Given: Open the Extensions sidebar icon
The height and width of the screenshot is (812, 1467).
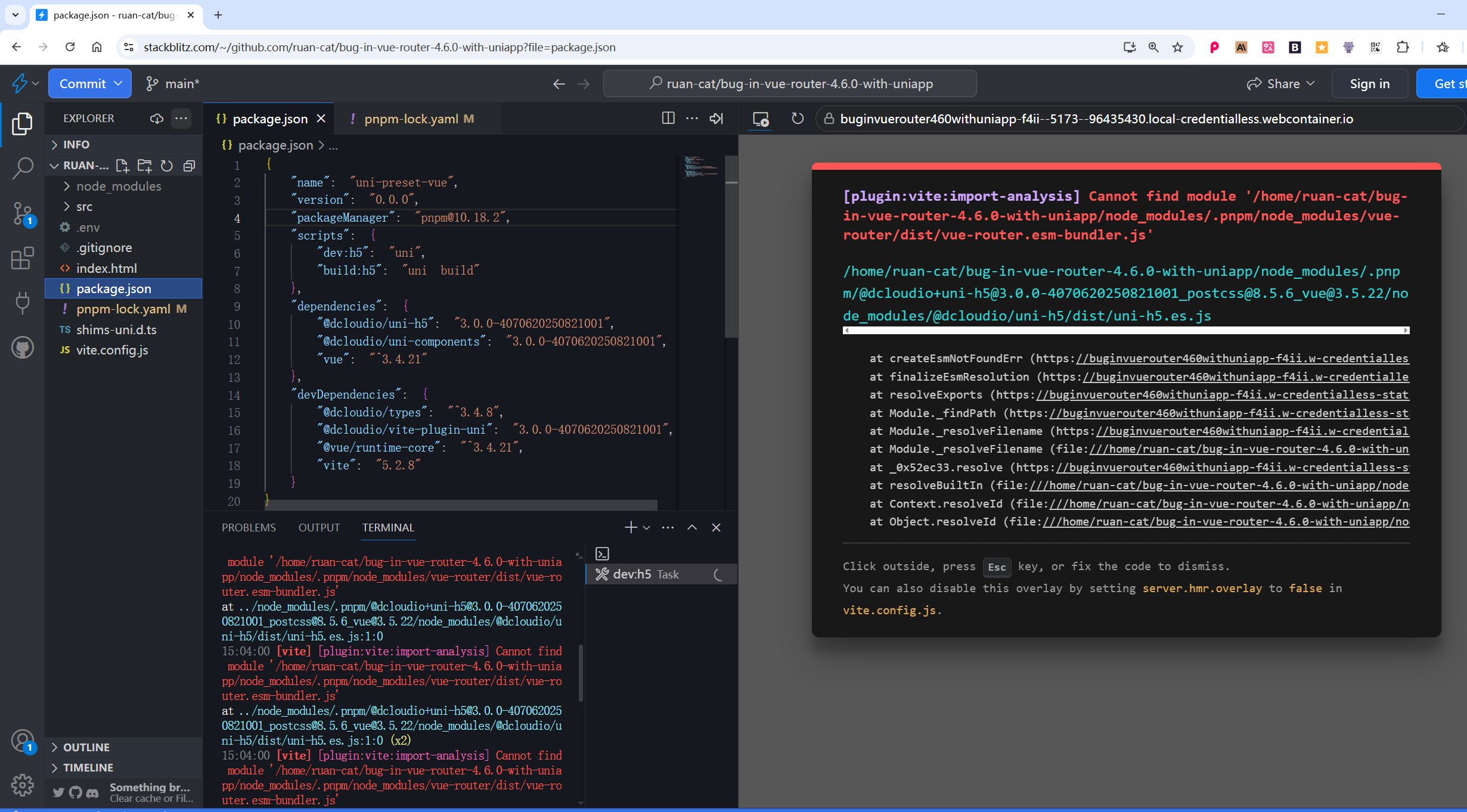Looking at the screenshot, I should click(x=22, y=258).
